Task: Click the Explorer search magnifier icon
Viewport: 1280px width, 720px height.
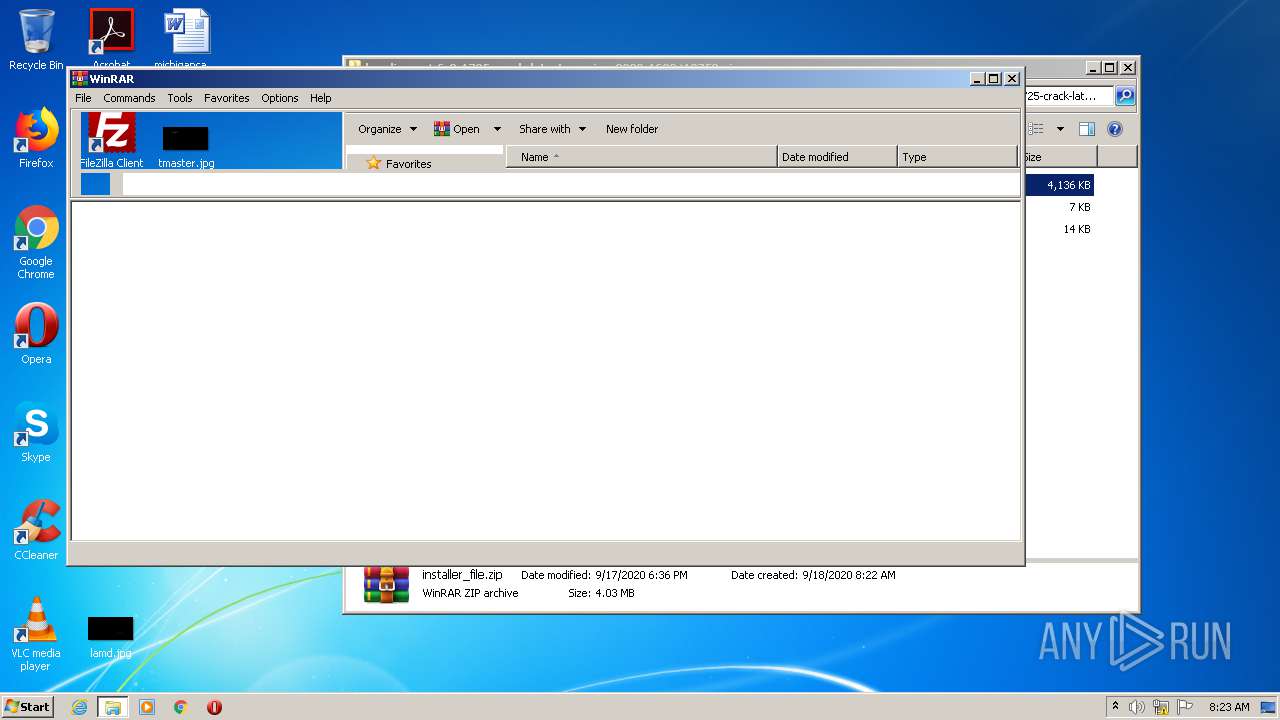Action: (1125, 96)
